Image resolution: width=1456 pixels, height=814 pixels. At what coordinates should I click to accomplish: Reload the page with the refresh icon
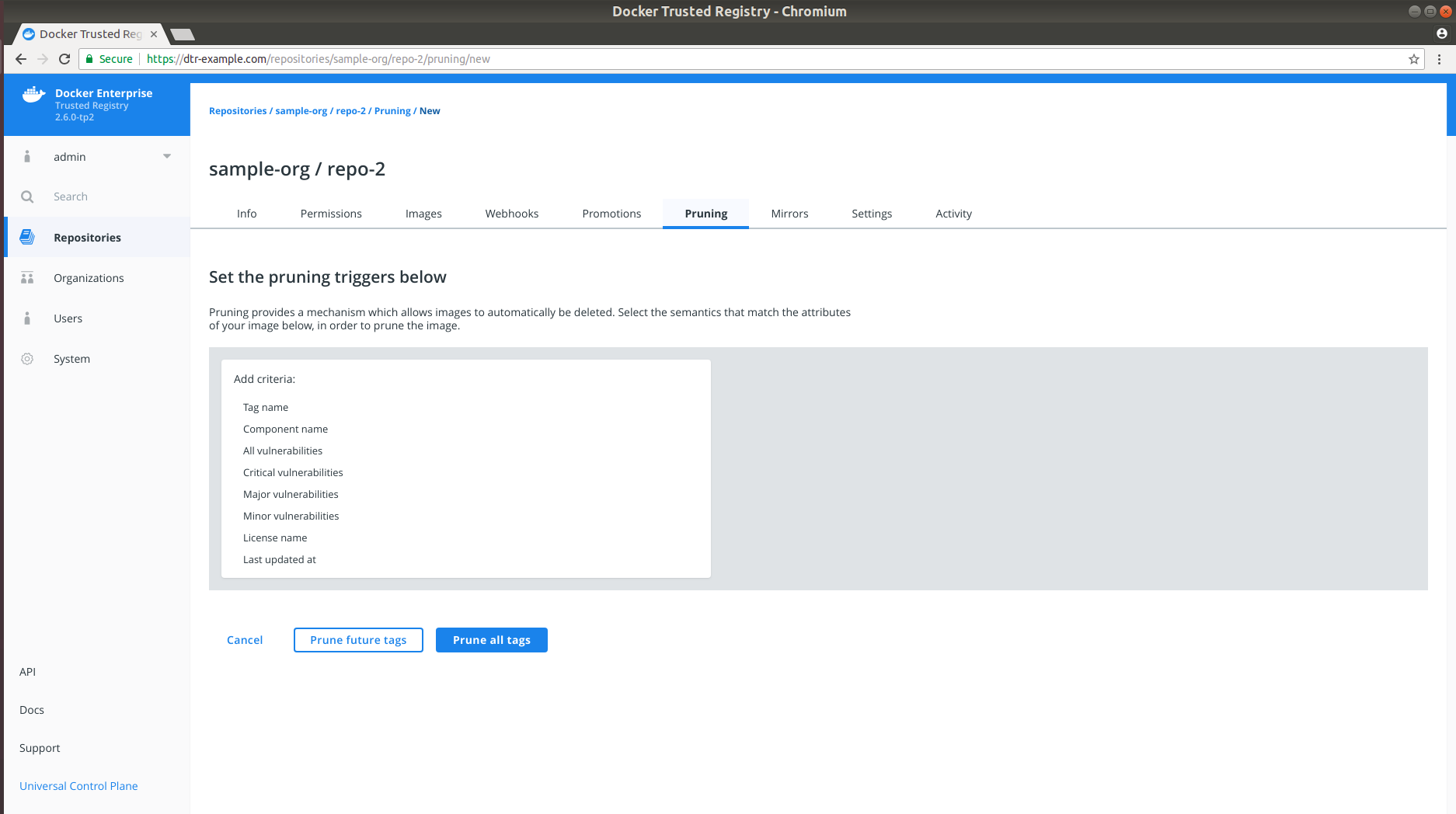pos(64,59)
